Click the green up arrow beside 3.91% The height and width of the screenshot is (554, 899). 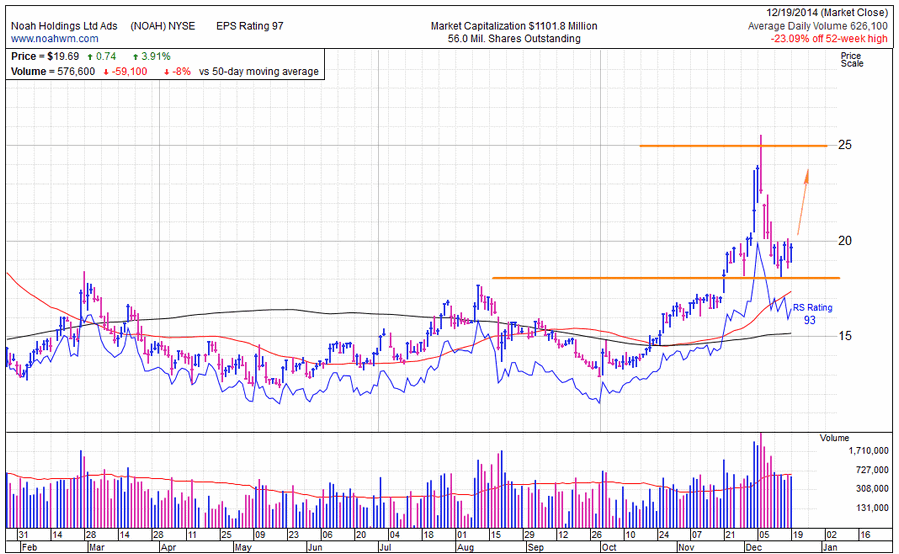[x=135, y=57]
